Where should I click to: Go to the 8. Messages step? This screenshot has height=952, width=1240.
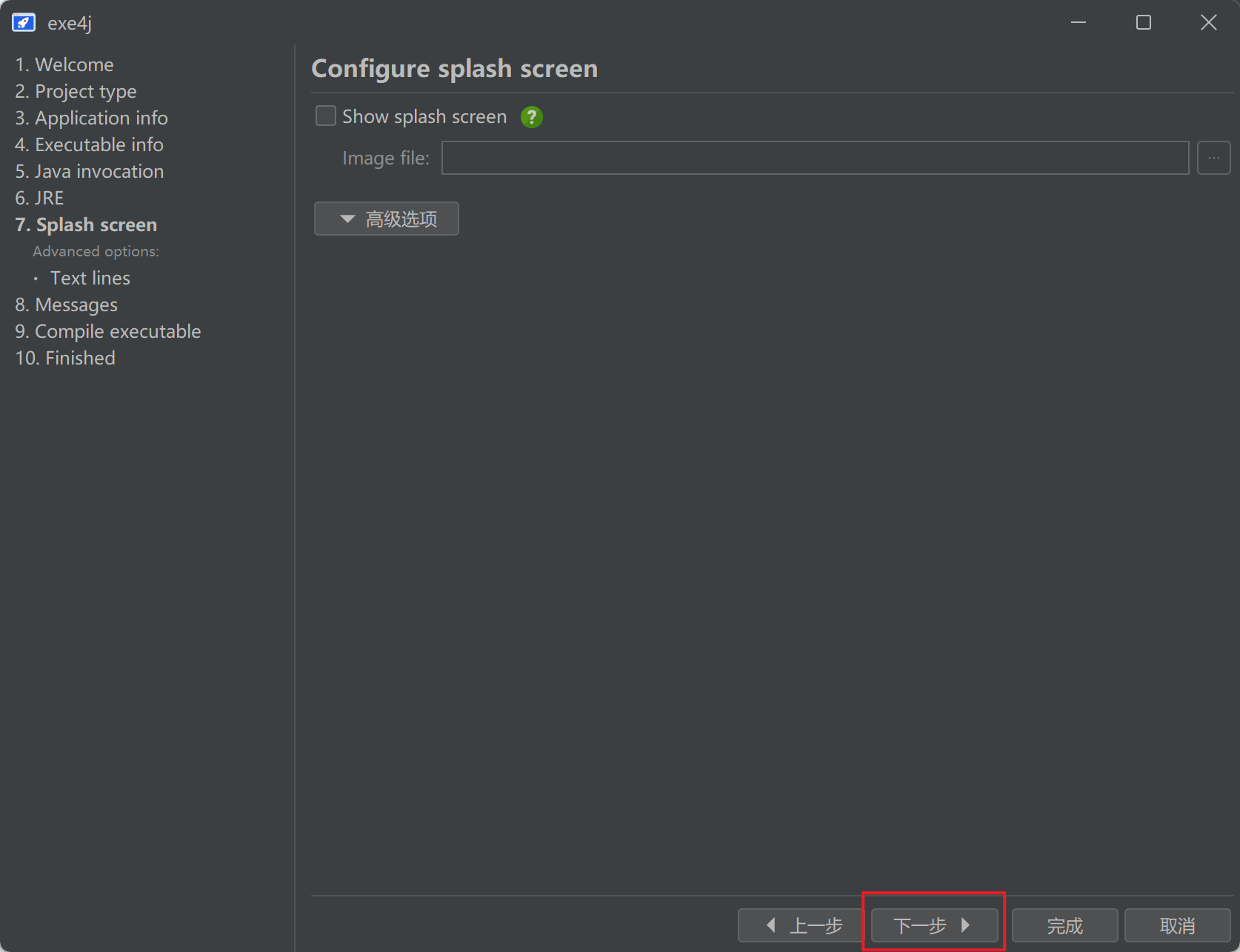tap(66, 304)
